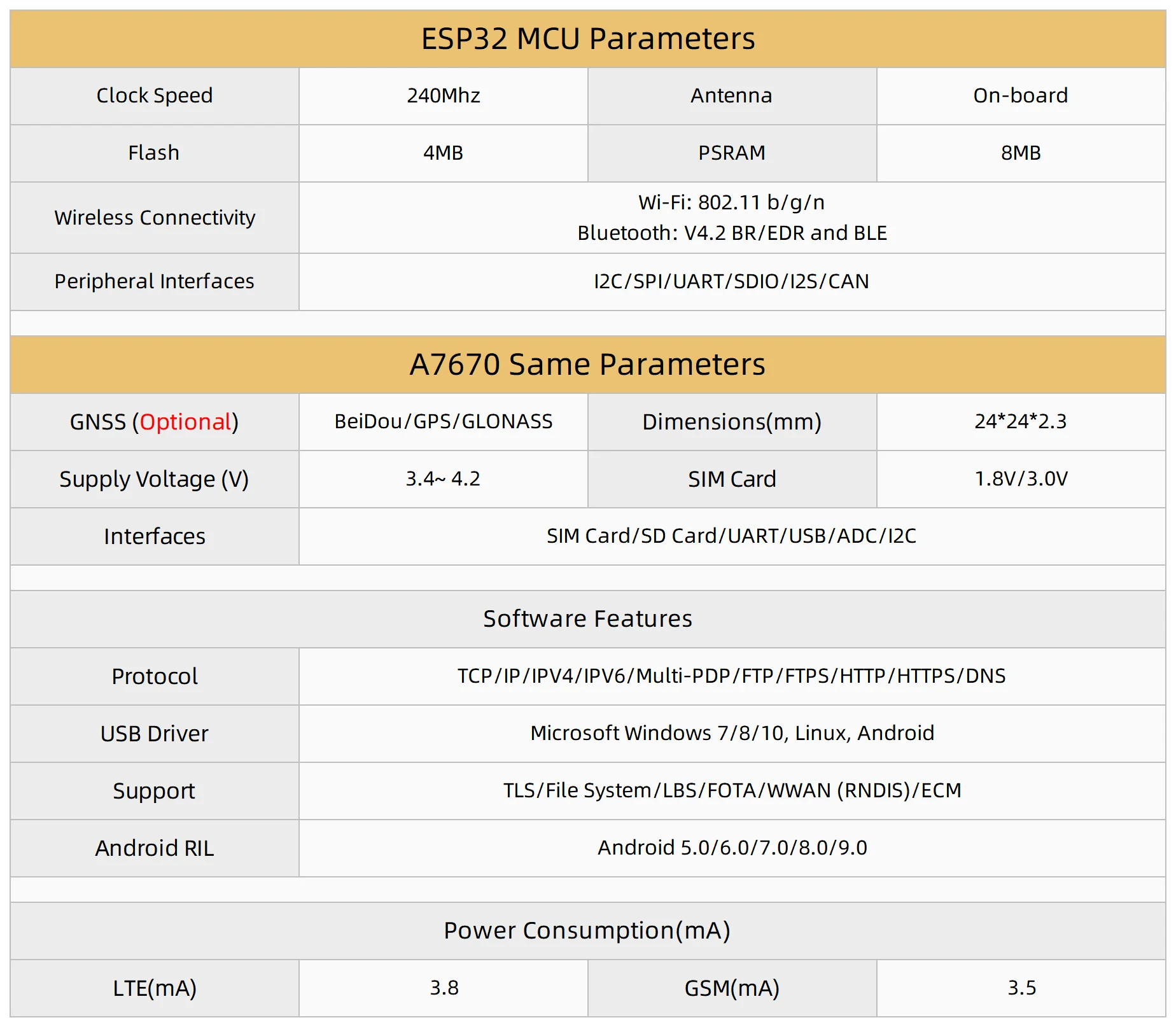Click the PSRAM label cell
The height and width of the screenshot is (1027, 1176).
tap(732, 153)
